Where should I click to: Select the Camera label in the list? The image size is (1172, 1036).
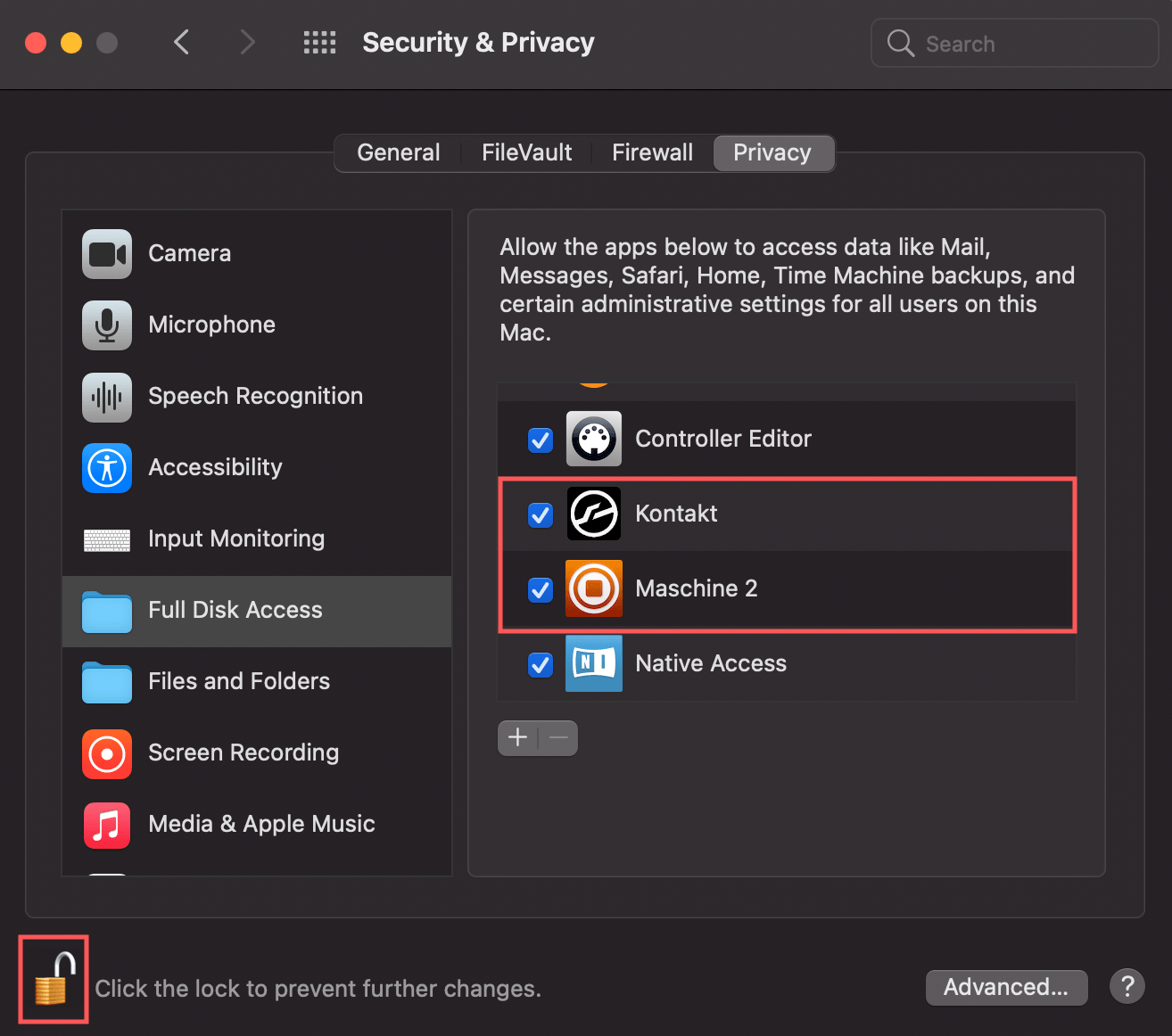190,254
